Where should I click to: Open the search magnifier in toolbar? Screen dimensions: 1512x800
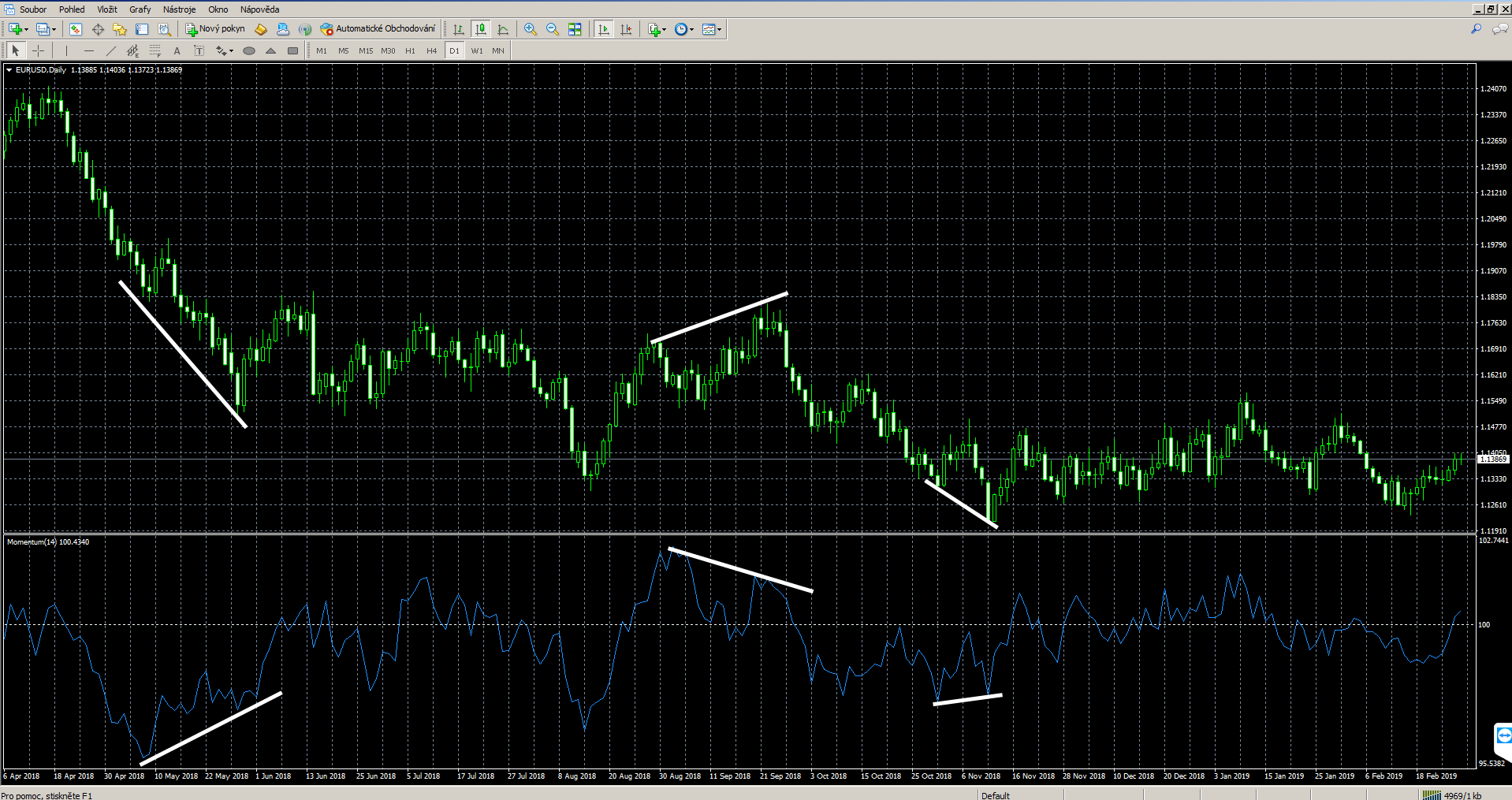(x=1477, y=29)
